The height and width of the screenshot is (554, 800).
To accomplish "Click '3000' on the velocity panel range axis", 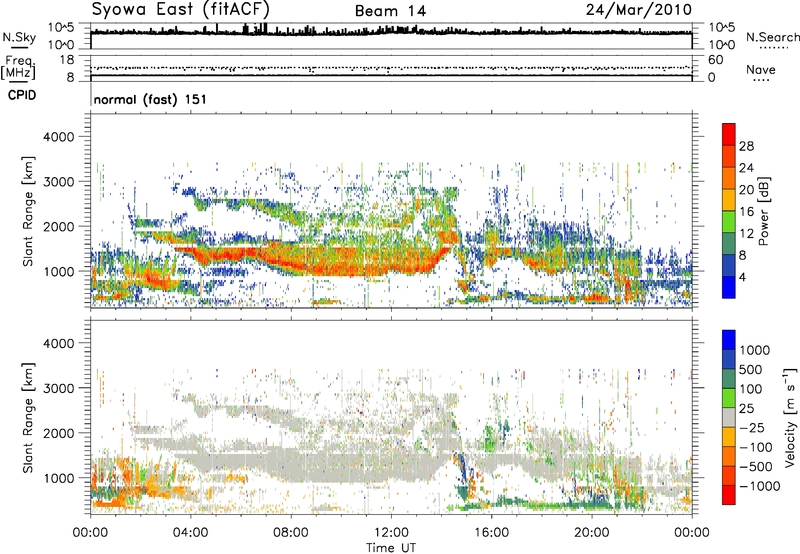I will click(59, 388).
